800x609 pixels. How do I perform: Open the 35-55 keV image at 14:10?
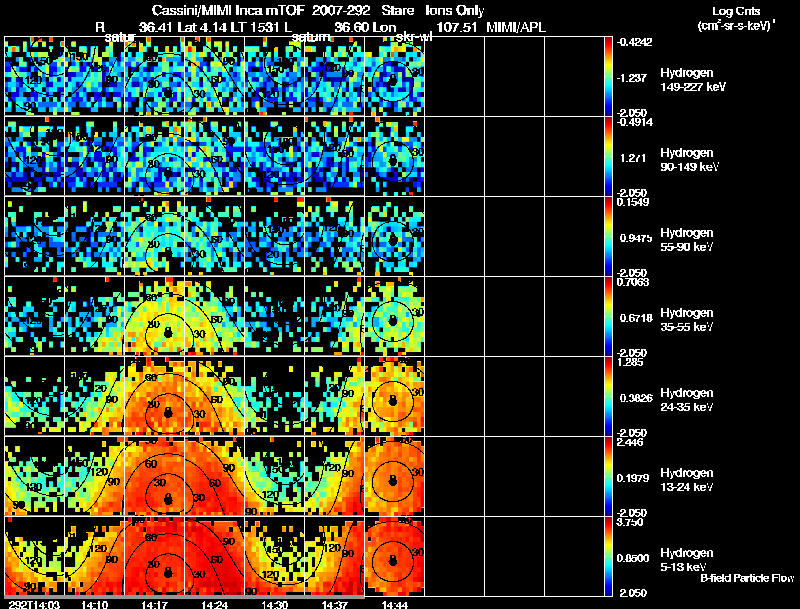(x=94, y=316)
